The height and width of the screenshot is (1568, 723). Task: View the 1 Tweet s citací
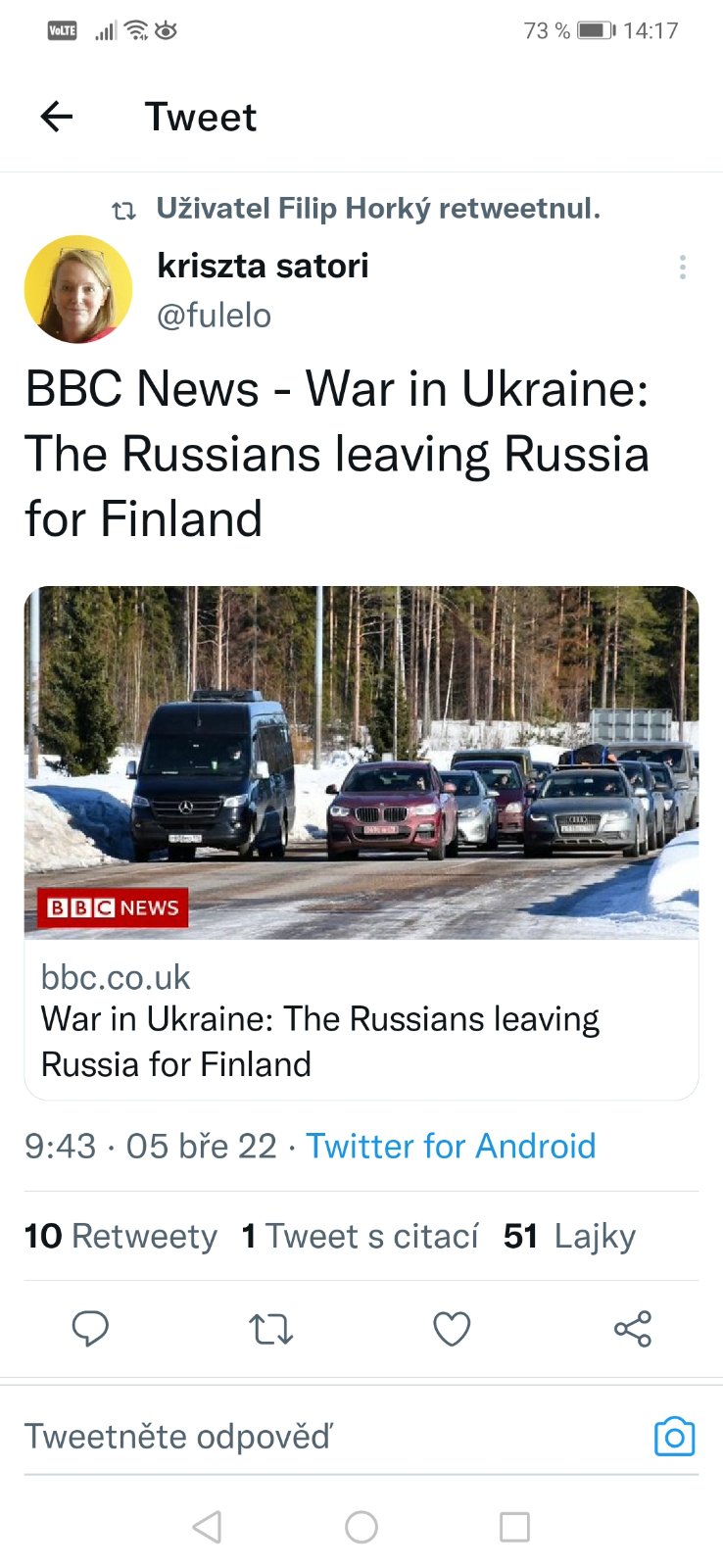coord(361,1236)
